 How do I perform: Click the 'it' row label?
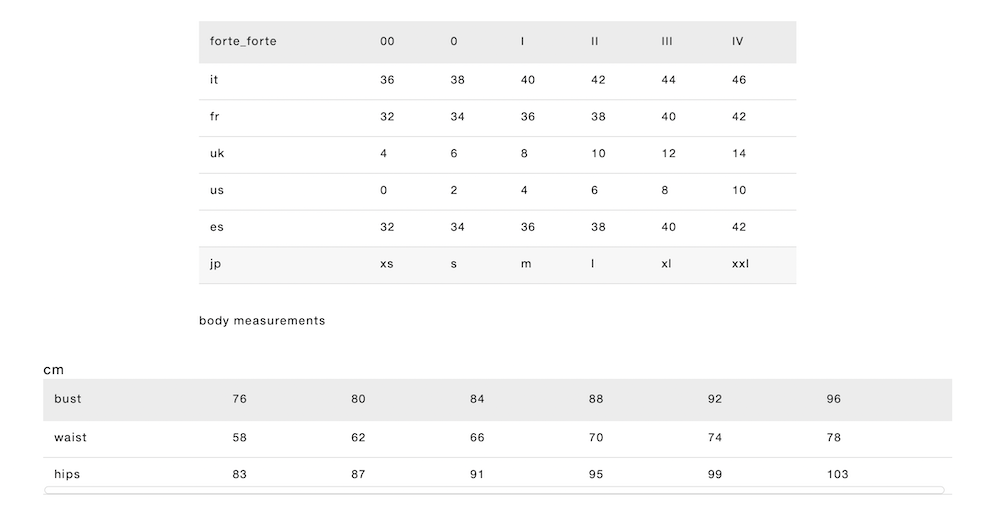tap(214, 80)
